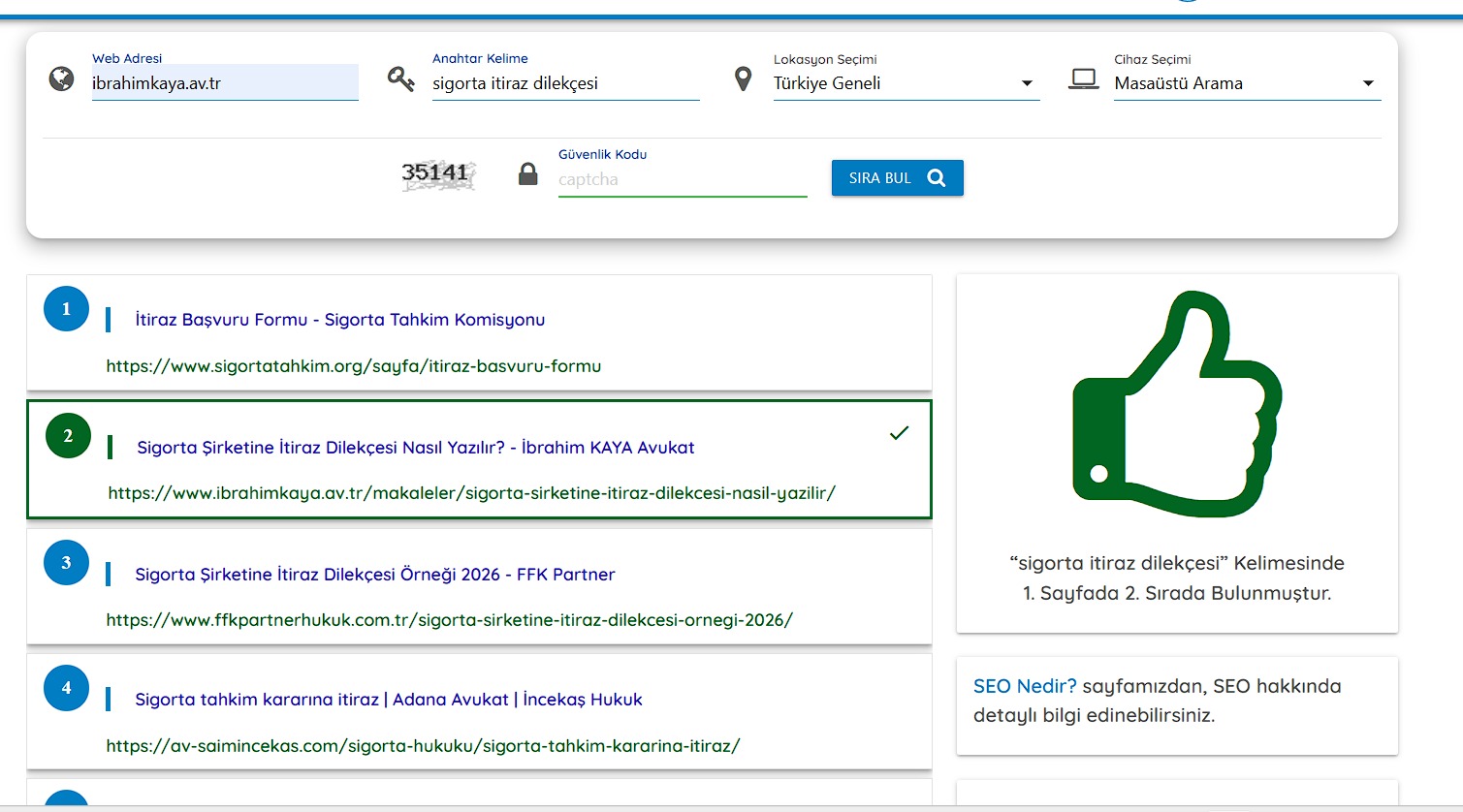Open İtiraz Başvuru Formu result title

pyautogui.click(x=339, y=320)
